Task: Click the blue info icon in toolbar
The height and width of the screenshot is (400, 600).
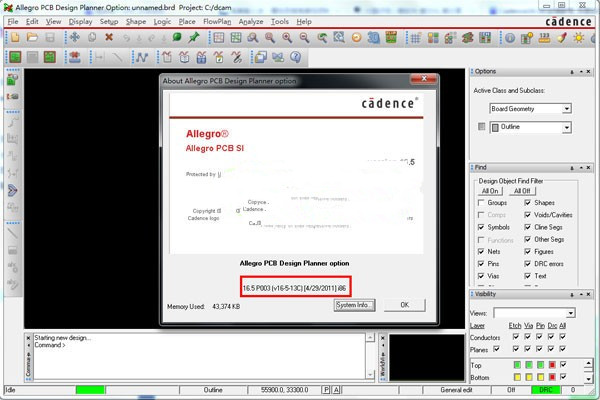Action: pos(509,38)
